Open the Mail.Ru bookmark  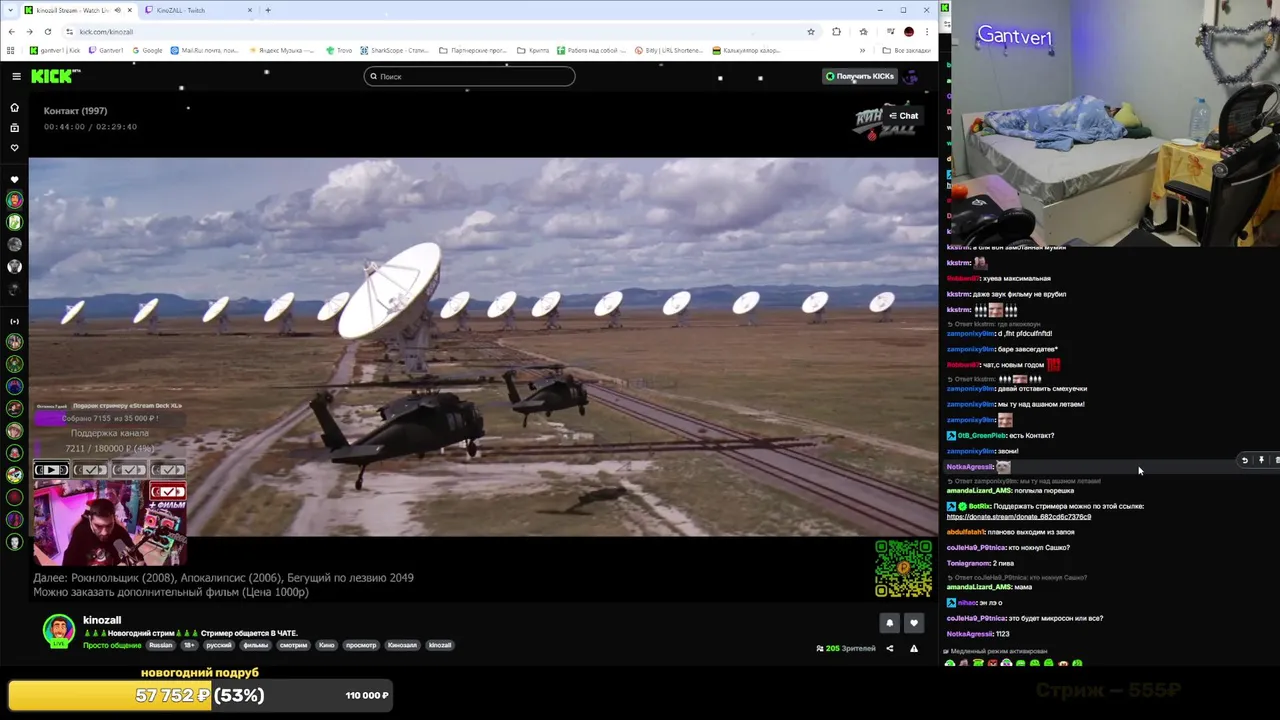coord(205,50)
